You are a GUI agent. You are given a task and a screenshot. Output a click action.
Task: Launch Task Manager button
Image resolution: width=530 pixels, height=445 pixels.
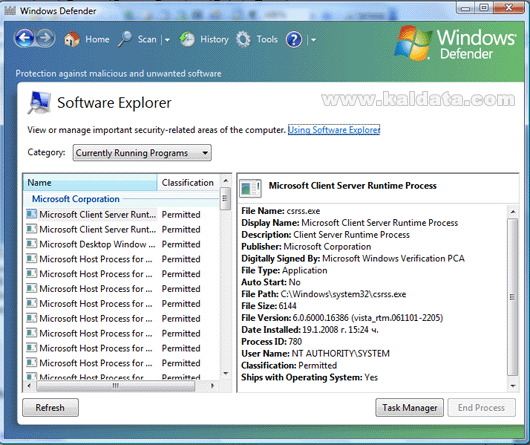tap(410, 407)
